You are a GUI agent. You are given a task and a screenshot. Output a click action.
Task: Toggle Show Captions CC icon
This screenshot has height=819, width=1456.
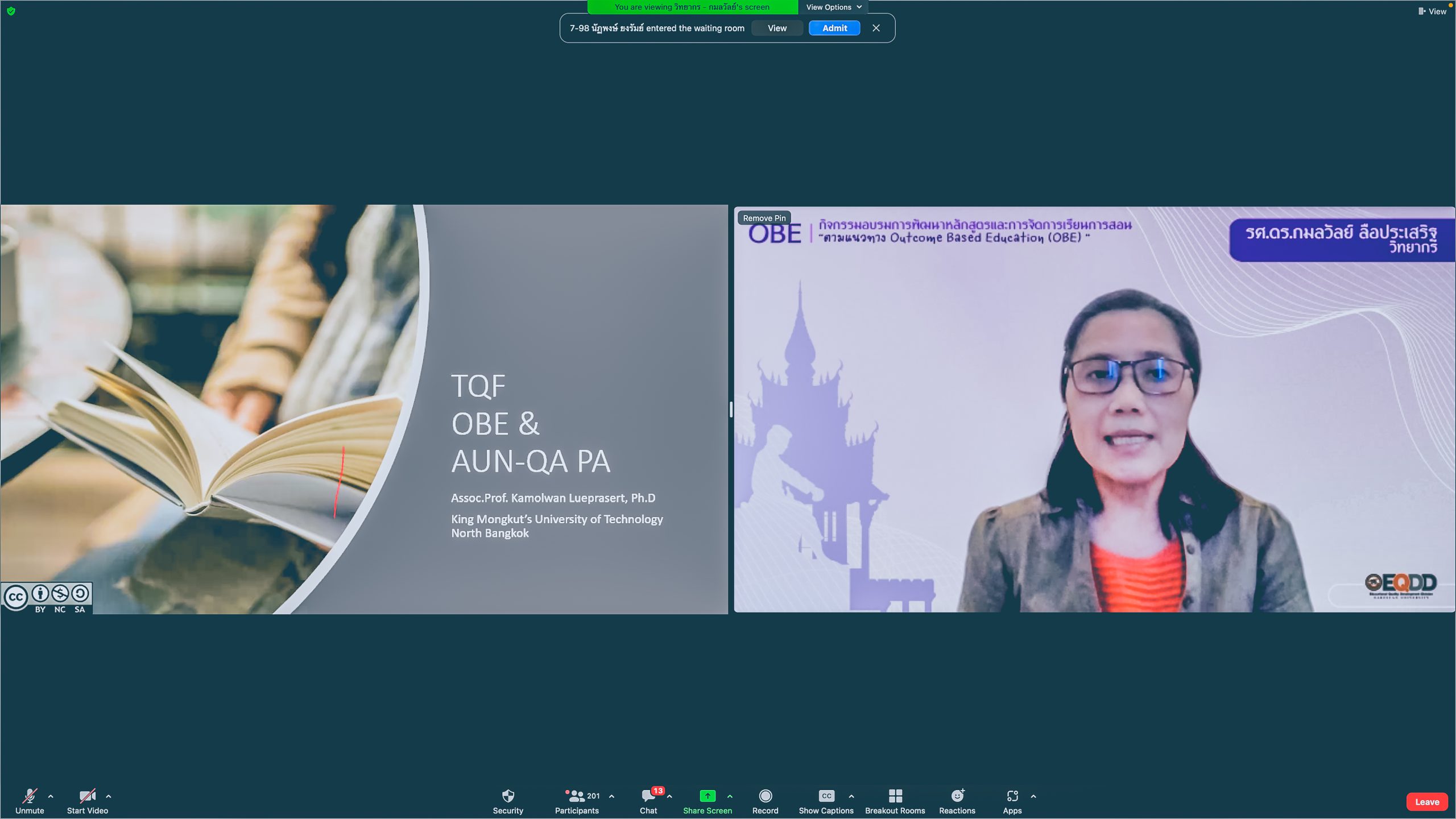(826, 796)
